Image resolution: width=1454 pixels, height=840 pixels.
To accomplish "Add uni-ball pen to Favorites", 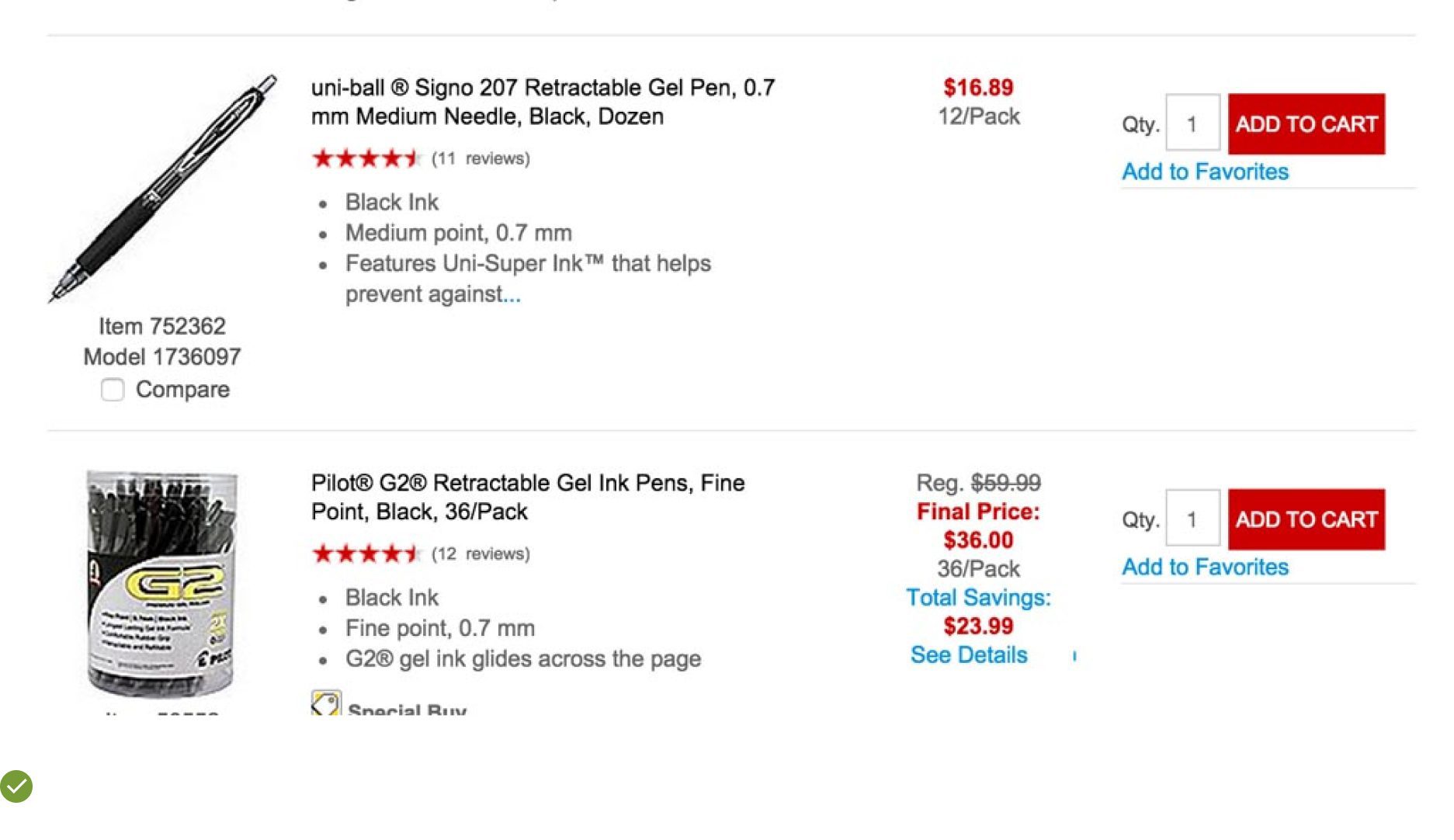I will [x=1205, y=172].
